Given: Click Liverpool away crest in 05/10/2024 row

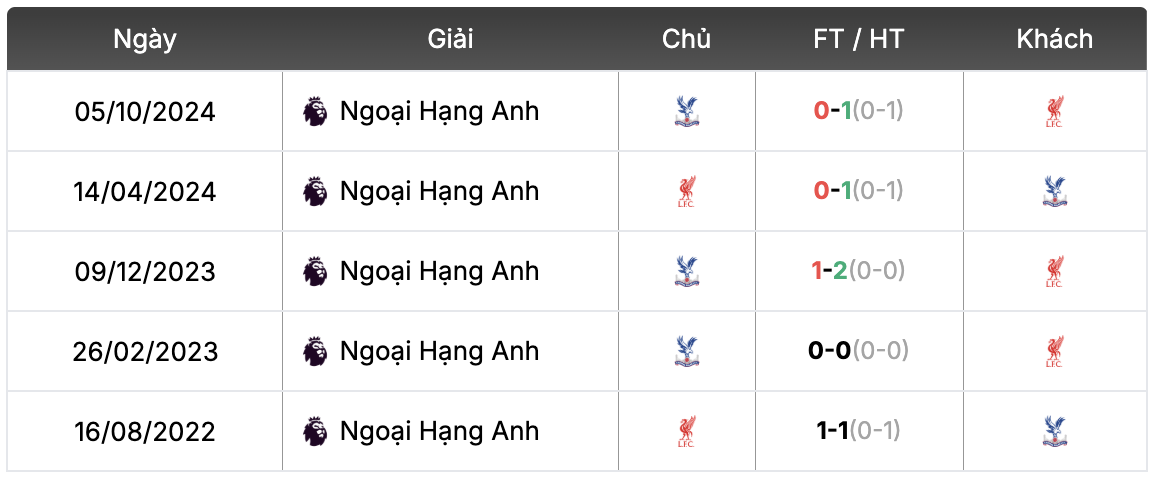Looking at the screenshot, I should click(1055, 111).
